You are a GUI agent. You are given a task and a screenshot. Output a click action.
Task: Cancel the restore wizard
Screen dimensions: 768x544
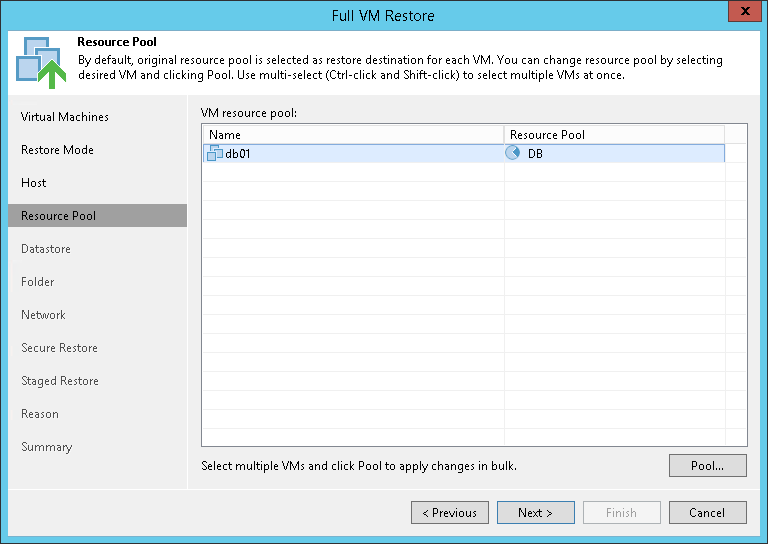(x=707, y=513)
